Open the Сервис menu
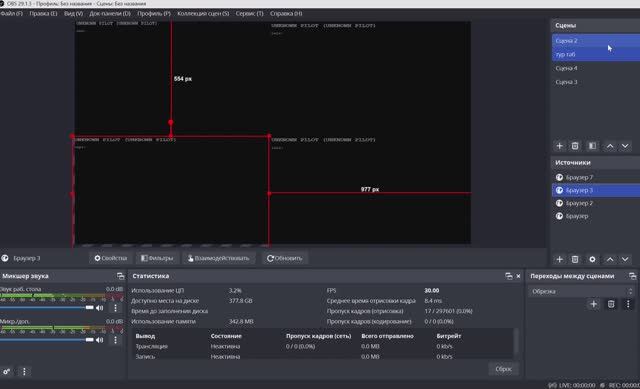640x389 pixels. click(249, 13)
